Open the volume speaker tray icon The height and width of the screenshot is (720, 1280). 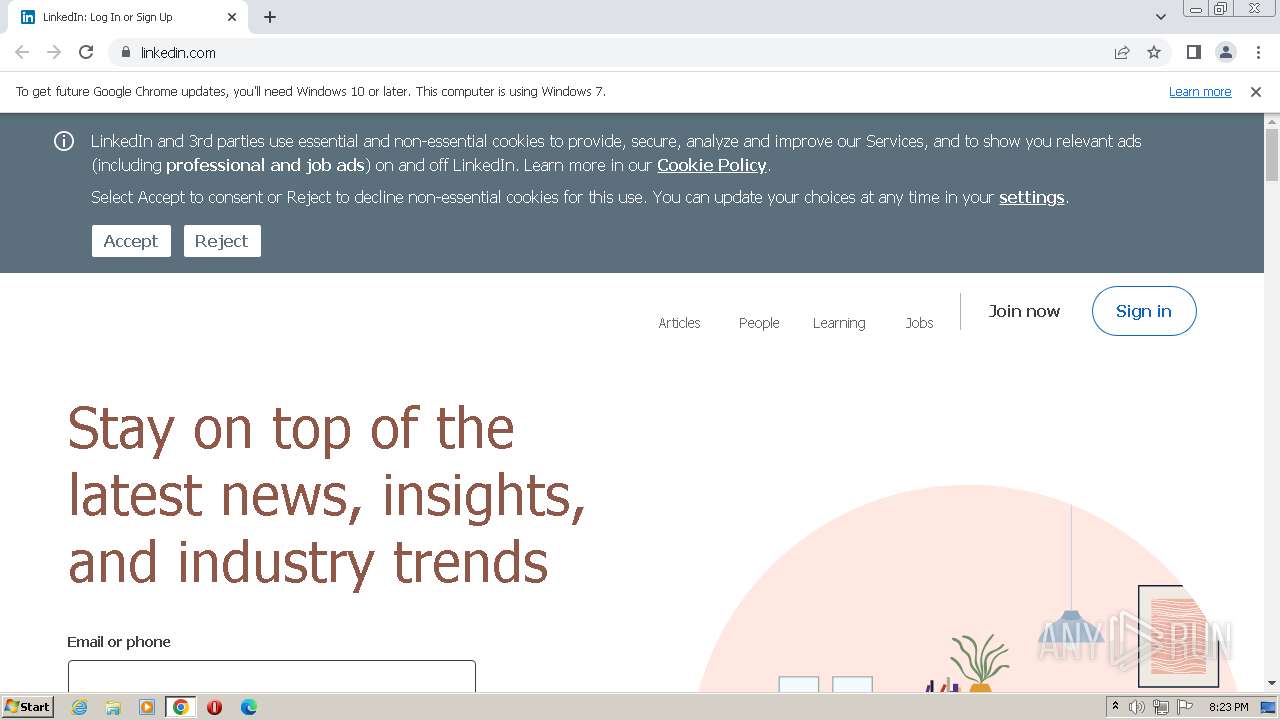[1137, 707]
